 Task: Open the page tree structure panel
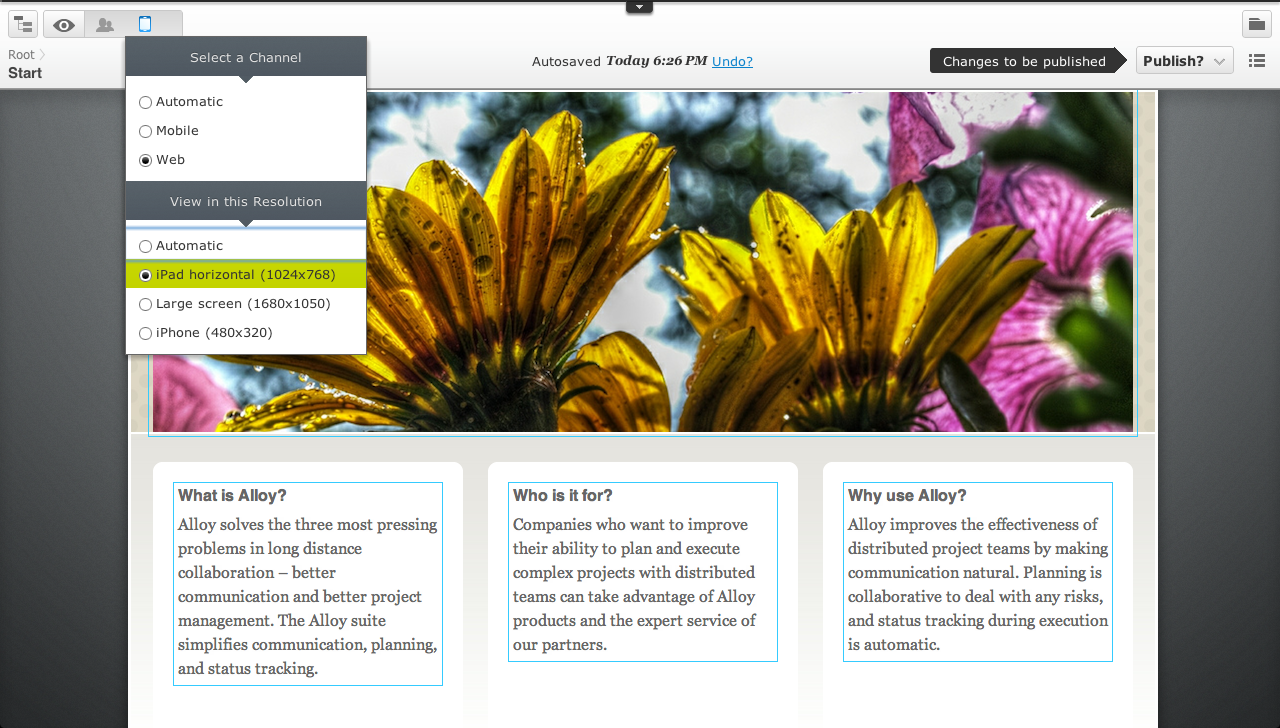pos(22,23)
